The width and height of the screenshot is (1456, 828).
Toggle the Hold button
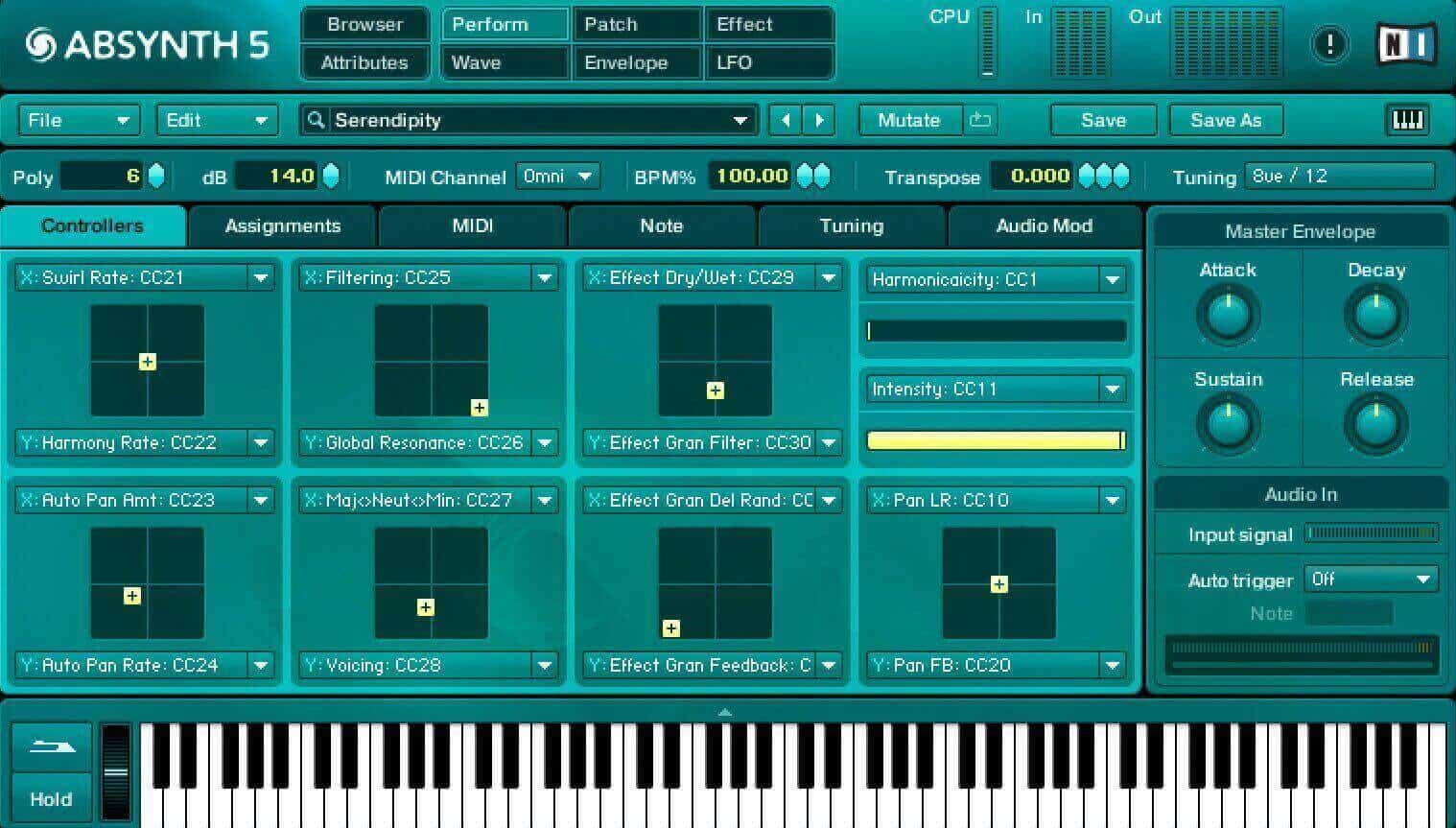52,798
